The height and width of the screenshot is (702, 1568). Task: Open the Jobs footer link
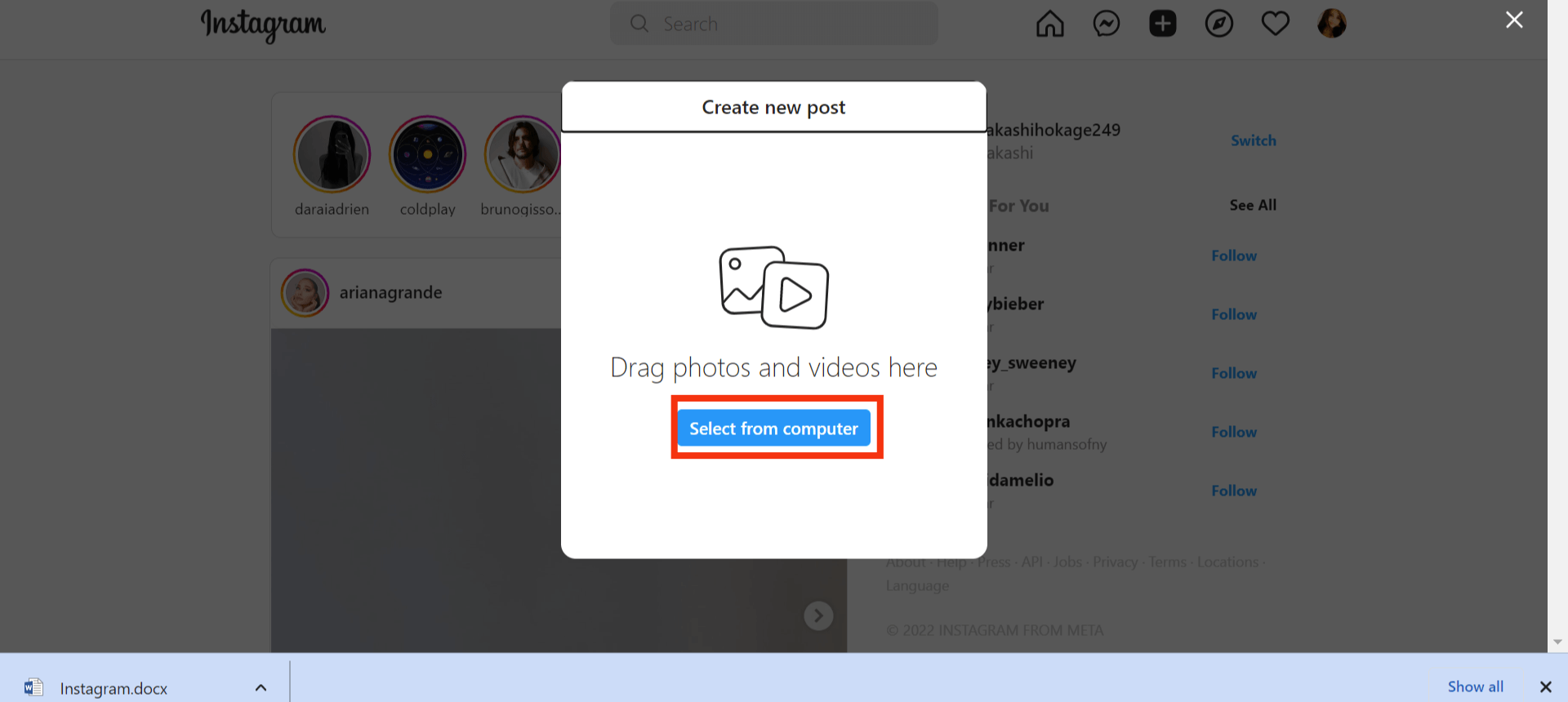1067,562
